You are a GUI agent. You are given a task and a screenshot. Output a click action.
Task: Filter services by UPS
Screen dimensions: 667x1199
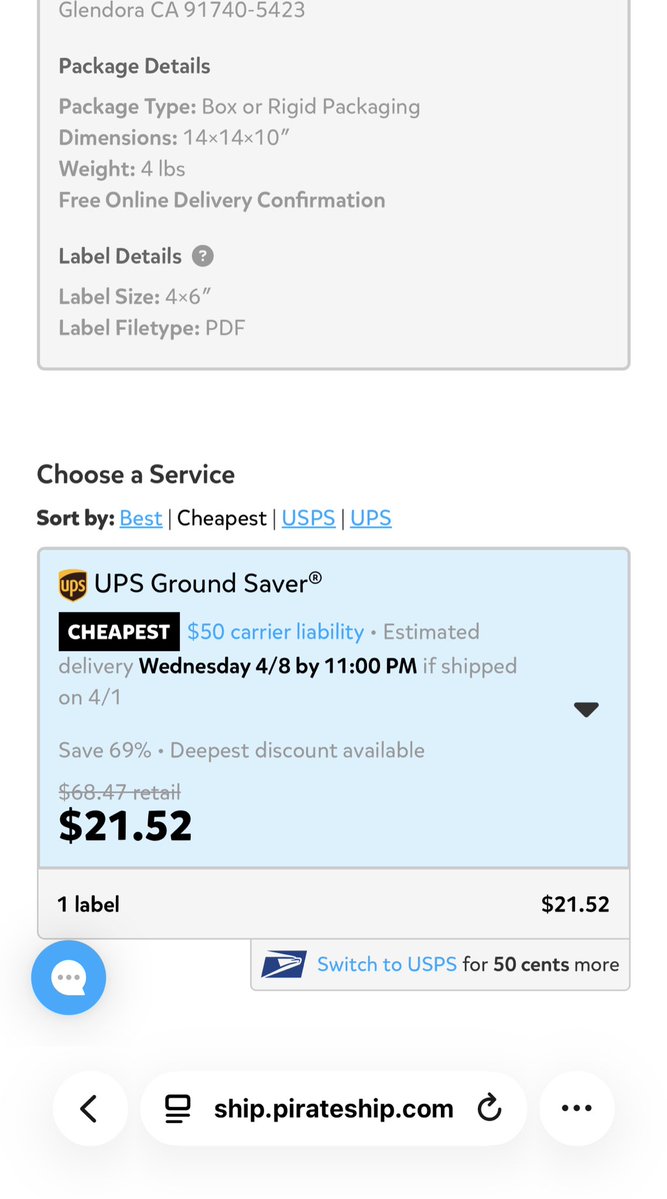pyautogui.click(x=370, y=518)
